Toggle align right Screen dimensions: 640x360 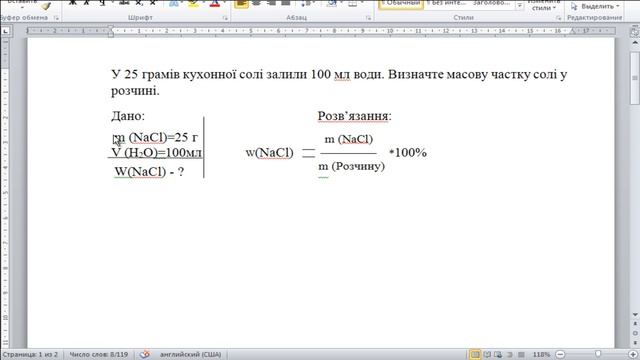[271, 4]
